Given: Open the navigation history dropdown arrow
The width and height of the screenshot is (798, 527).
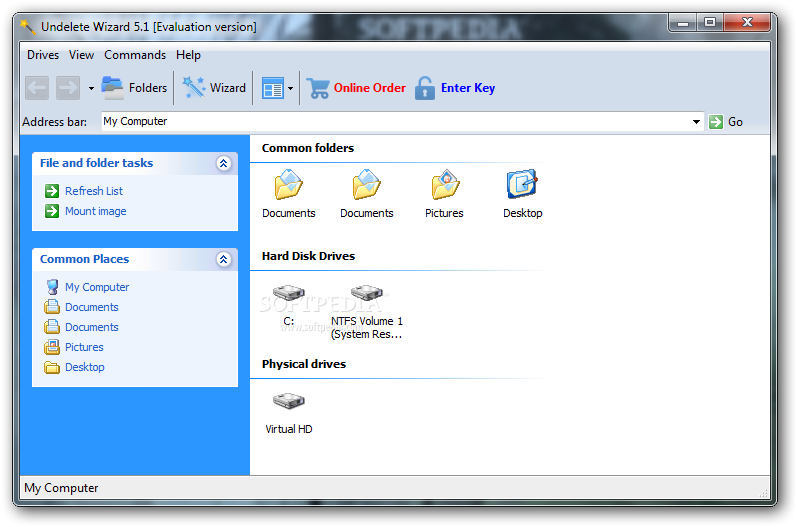Looking at the screenshot, I should [x=91, y=89].
